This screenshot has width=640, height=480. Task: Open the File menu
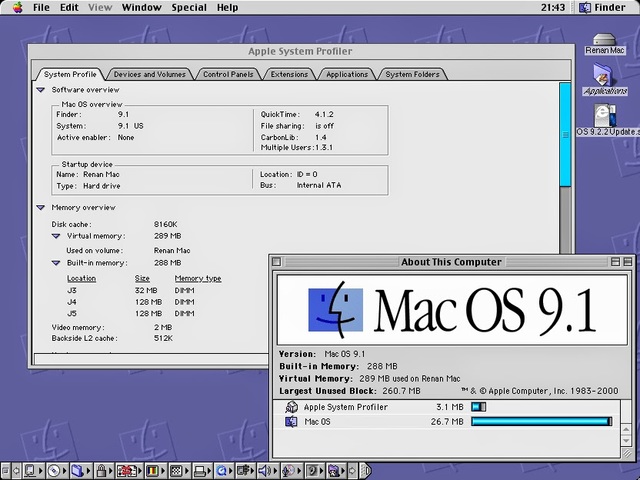click(41, 7)
